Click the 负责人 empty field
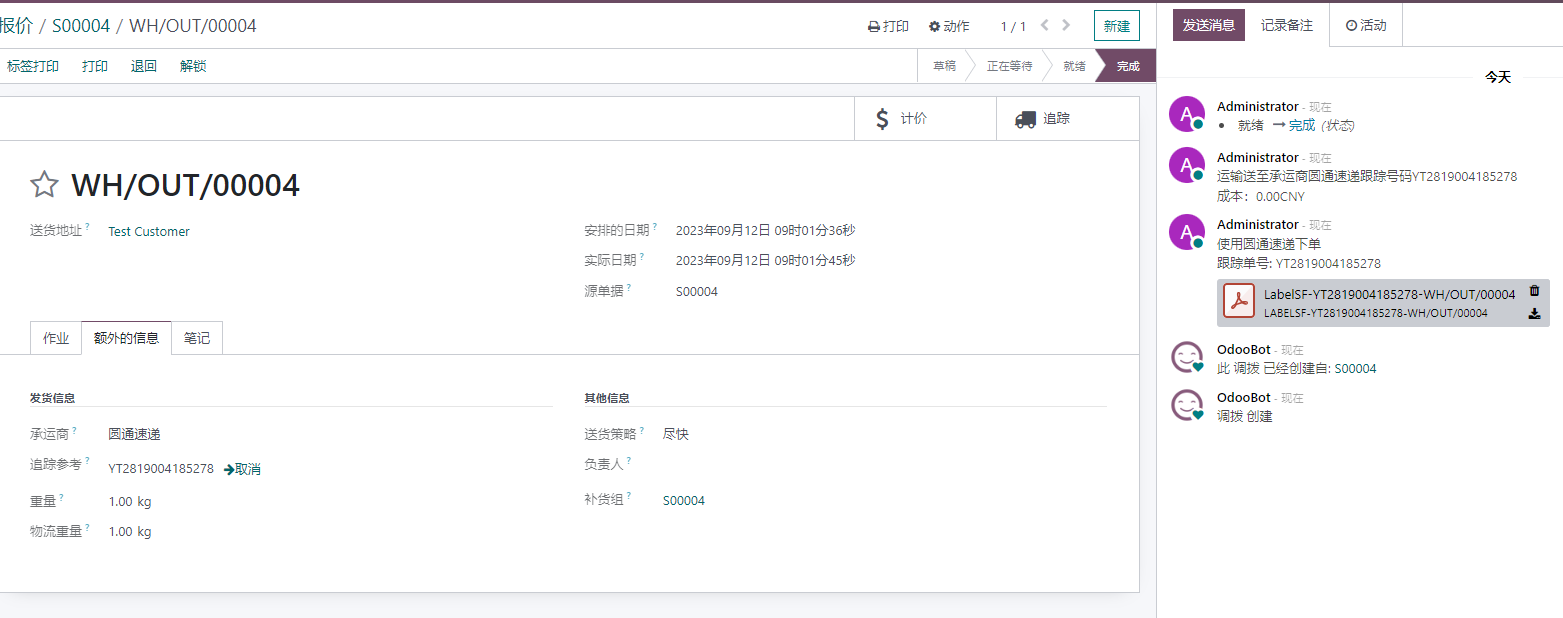This screenshot has width=1563, height=618. 884,464
